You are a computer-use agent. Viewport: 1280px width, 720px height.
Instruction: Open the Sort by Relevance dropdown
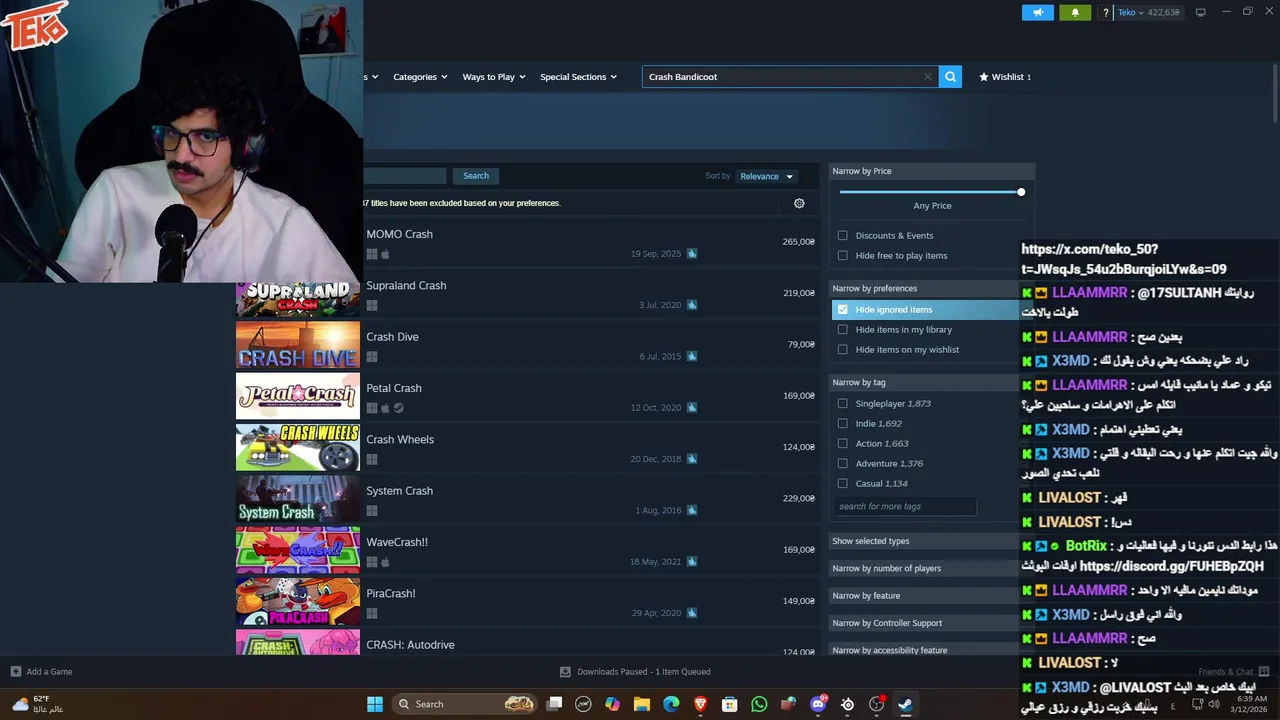click(x=766, y=176)
